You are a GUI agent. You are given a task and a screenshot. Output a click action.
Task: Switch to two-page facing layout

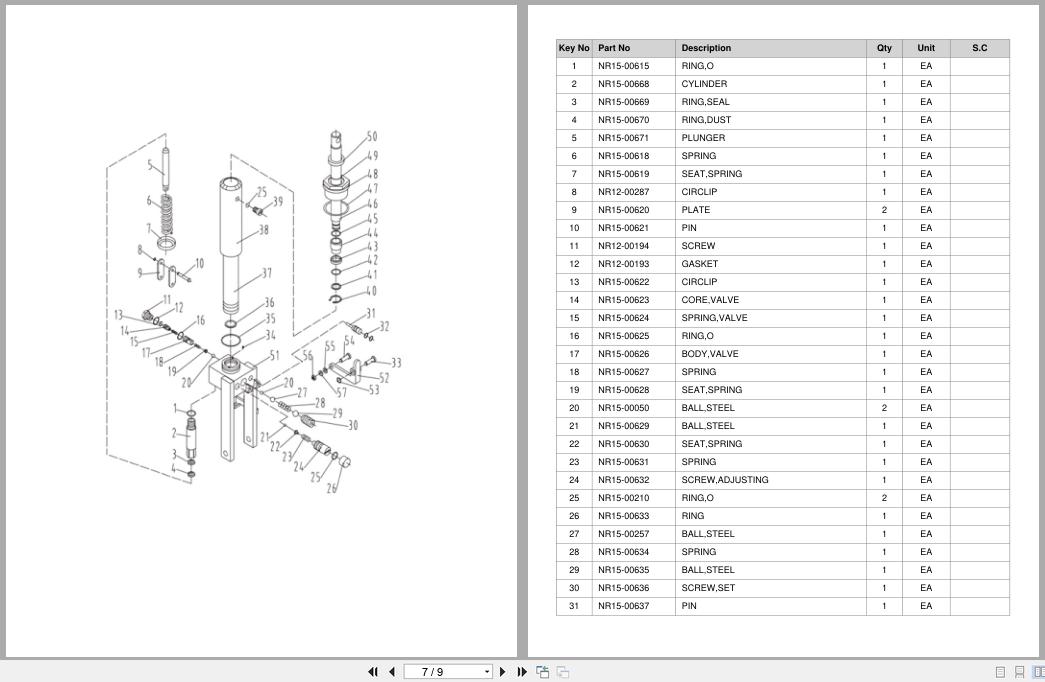pyautogui.click(x=1038, y=672)
